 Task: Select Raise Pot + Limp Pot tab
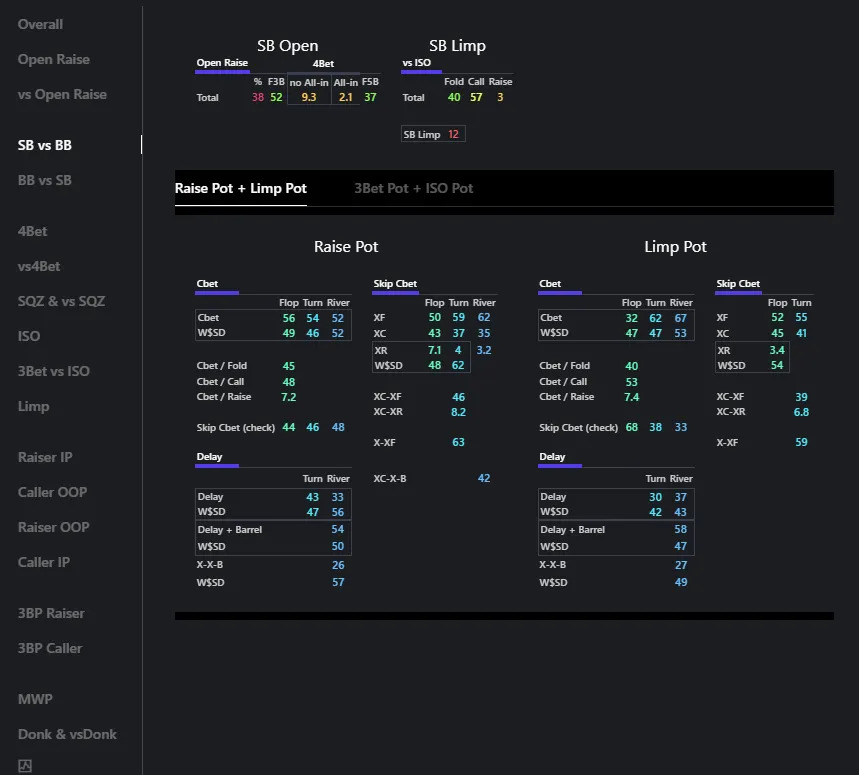[241, 188]
